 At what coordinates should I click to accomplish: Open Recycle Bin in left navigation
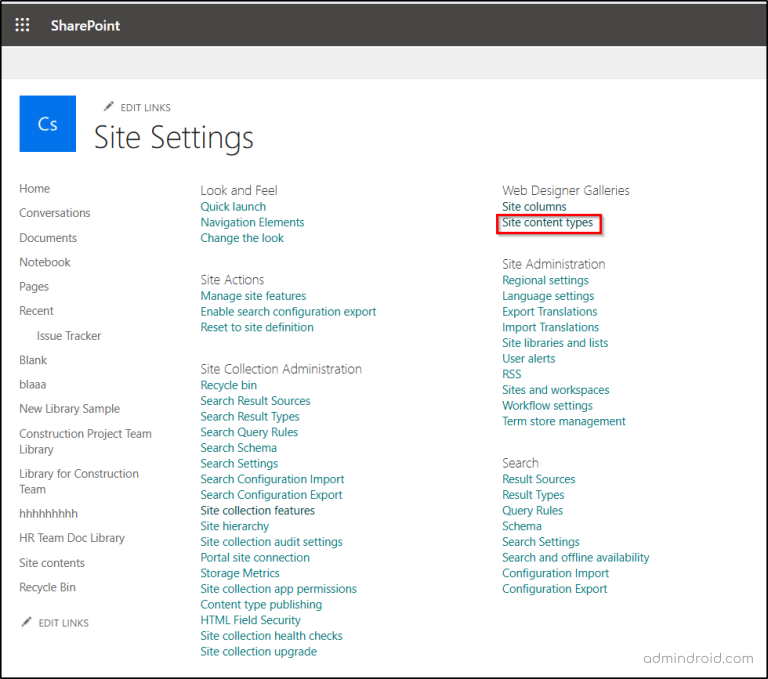click(48, 587)
